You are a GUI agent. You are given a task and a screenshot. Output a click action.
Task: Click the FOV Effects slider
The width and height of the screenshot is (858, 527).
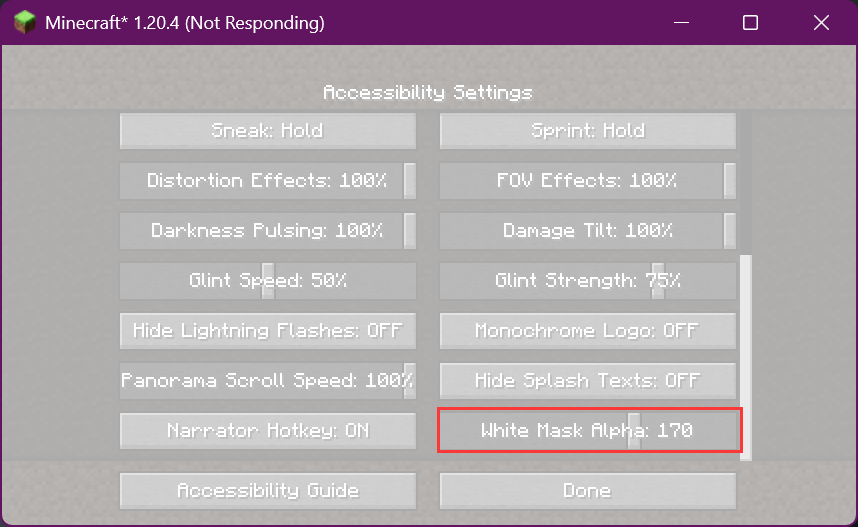pos(587,181)
